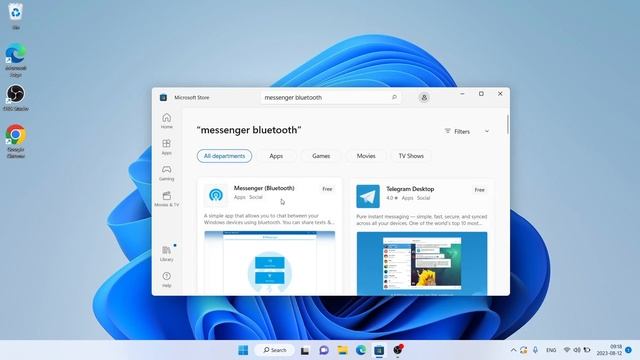Click Messenger (Bluetooth) description text
Viewport: 640px width, 360px height.
pyautogui.click(x=269, y=219)
